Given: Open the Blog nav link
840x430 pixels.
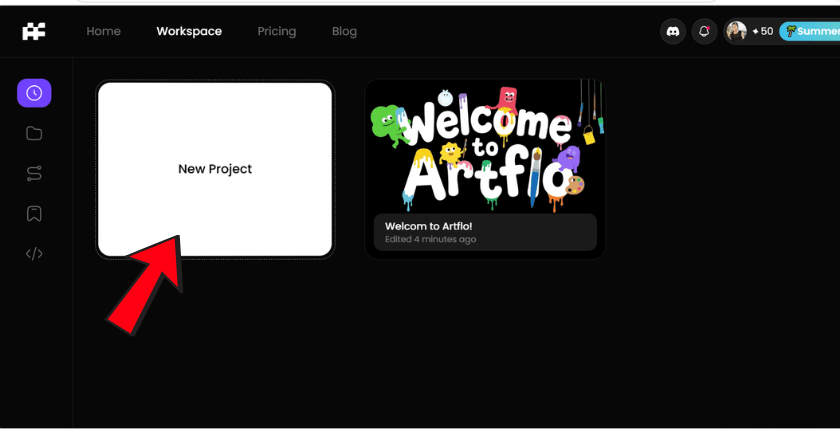Looking at the screenshot, I should tap(344, 32).
